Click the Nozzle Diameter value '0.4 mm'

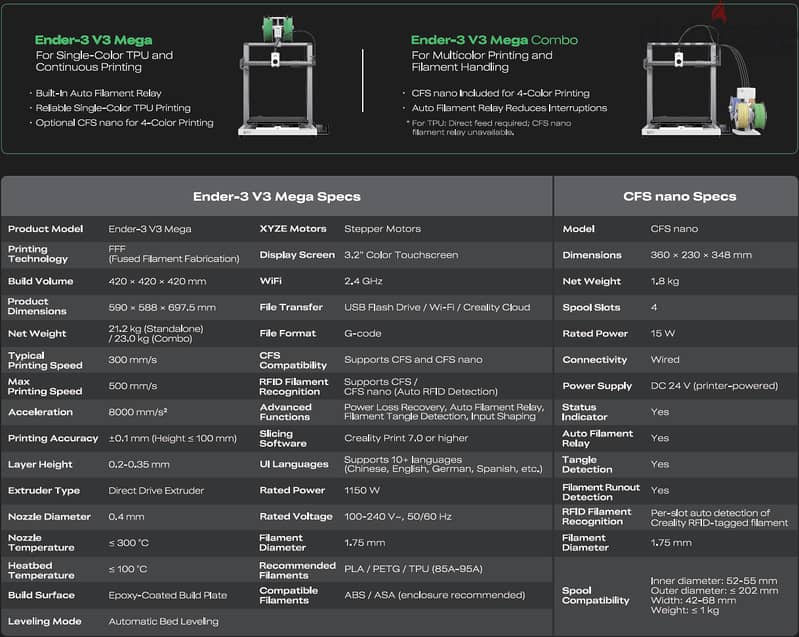[126, 517]
